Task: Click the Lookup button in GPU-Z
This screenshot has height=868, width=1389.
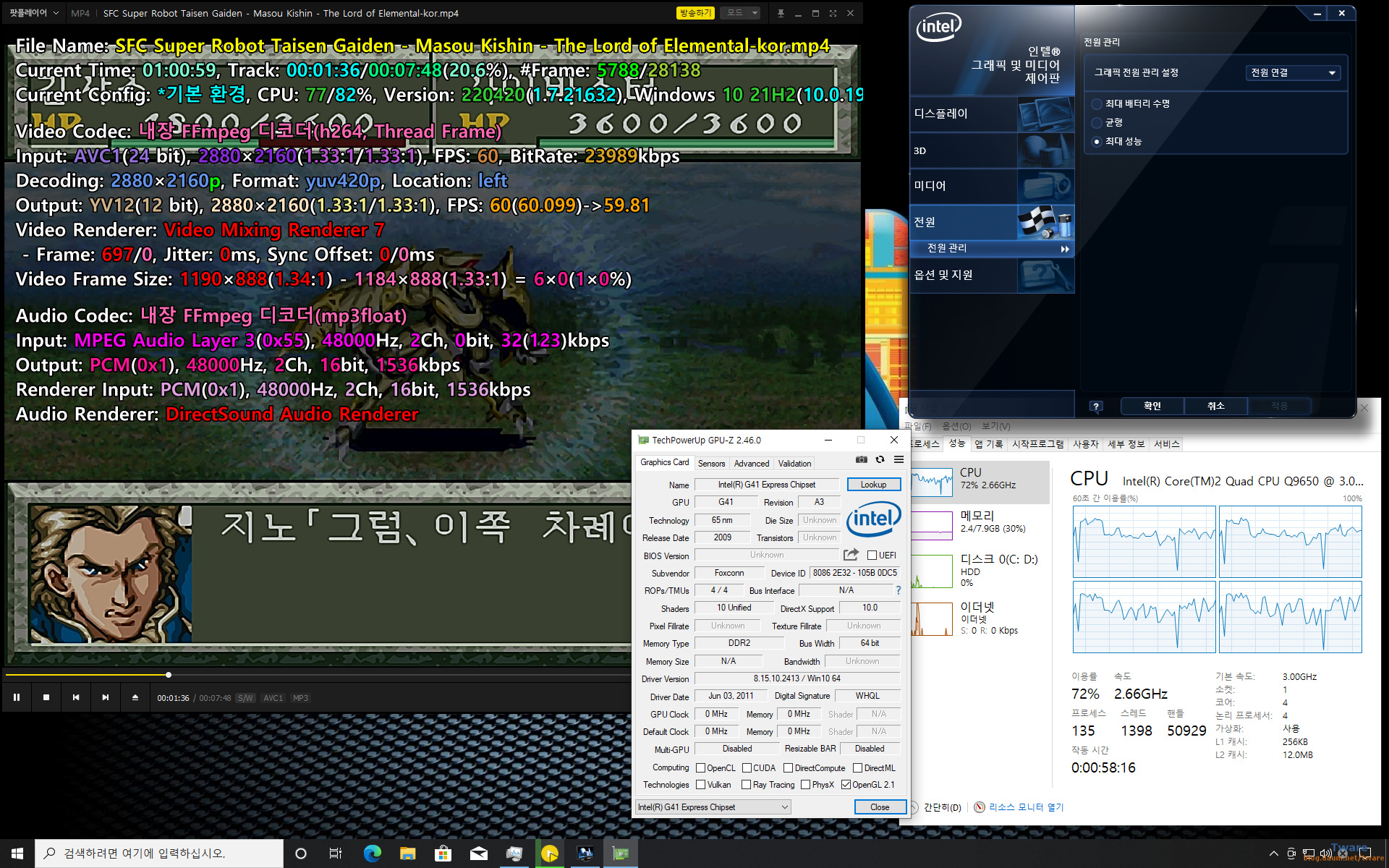Action: [873, 485]
